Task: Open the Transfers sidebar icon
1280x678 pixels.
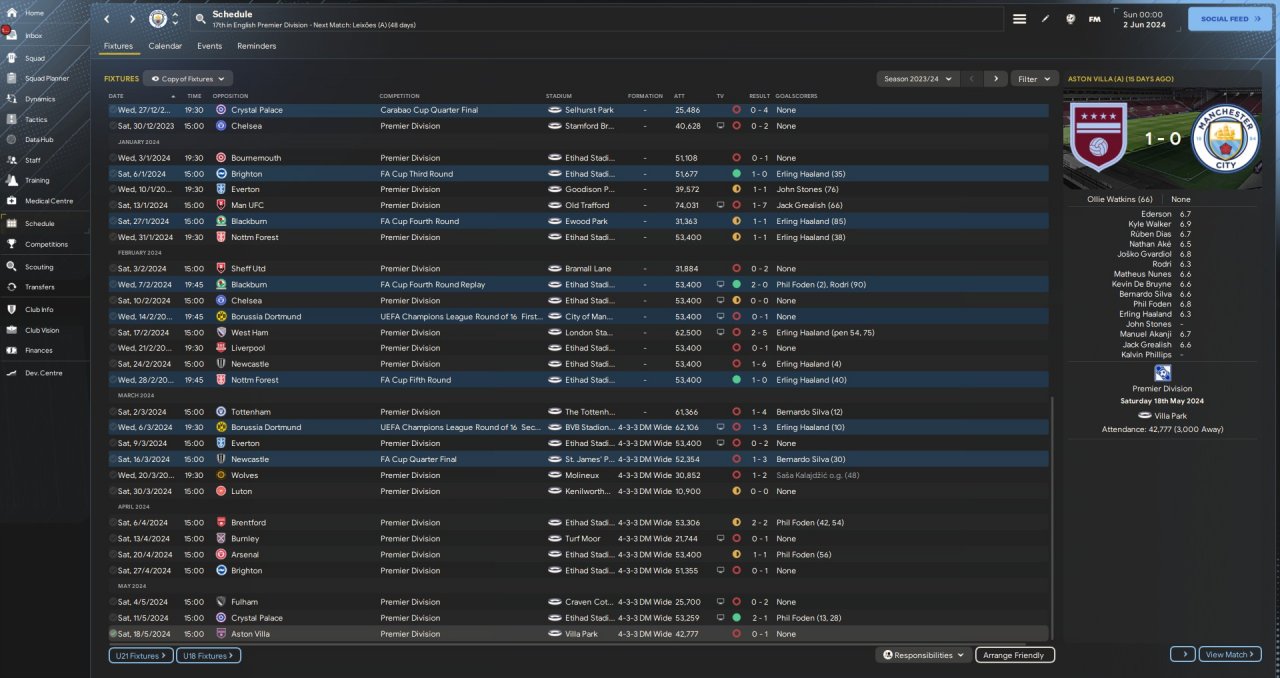Action: click(10, 287)
